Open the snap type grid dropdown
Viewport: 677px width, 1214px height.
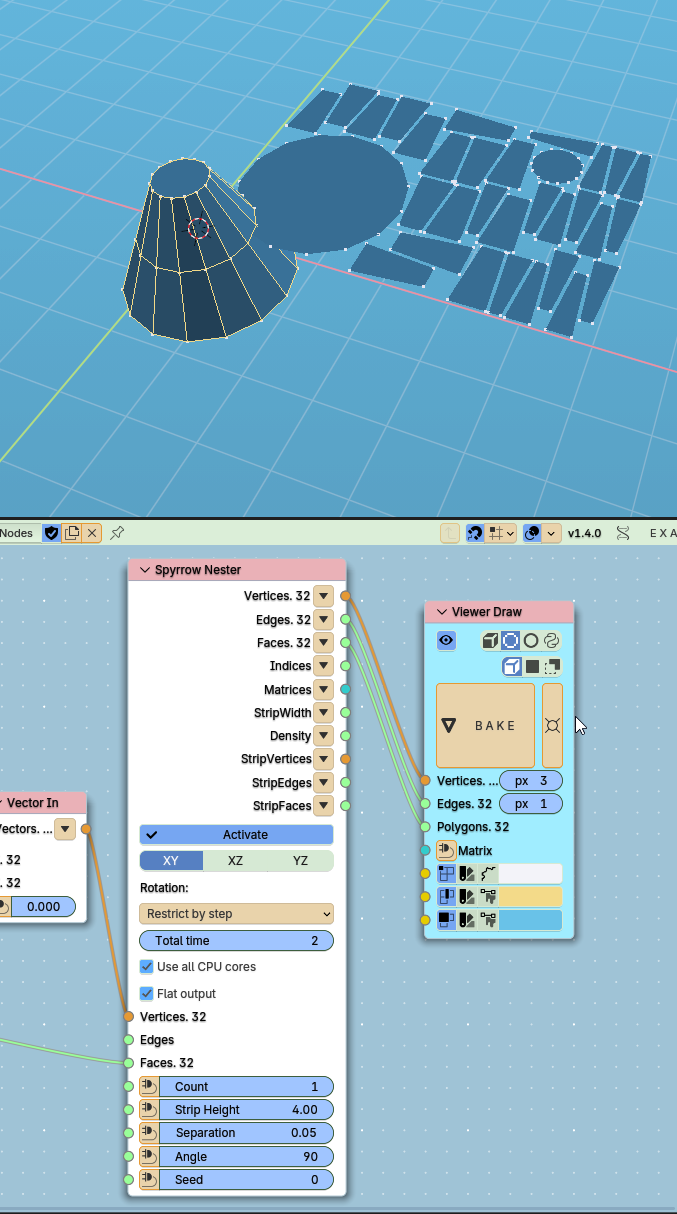click(502, 533)
